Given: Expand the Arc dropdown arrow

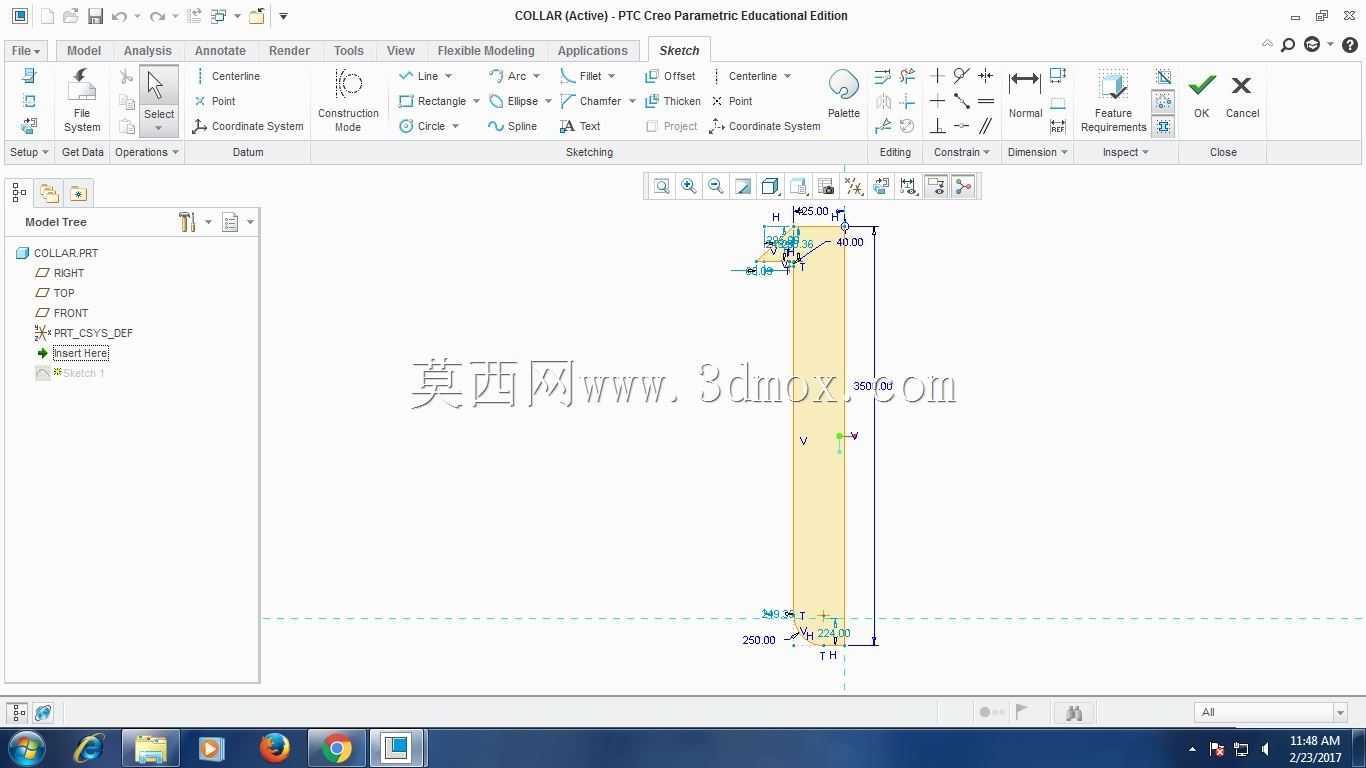Looking at the screenshot, I should 536,76.
